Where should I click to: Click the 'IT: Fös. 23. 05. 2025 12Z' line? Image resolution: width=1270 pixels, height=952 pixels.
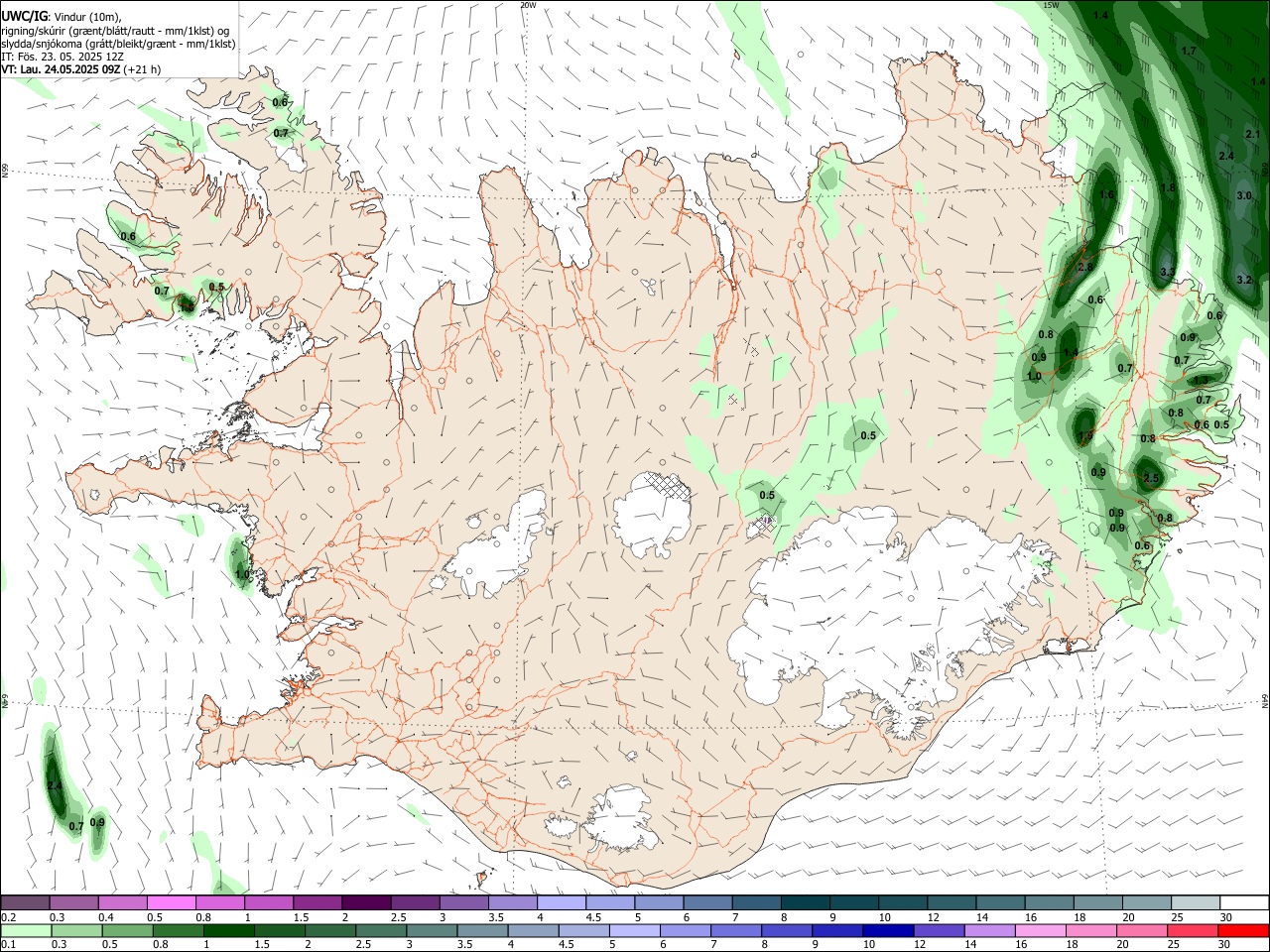63,57
